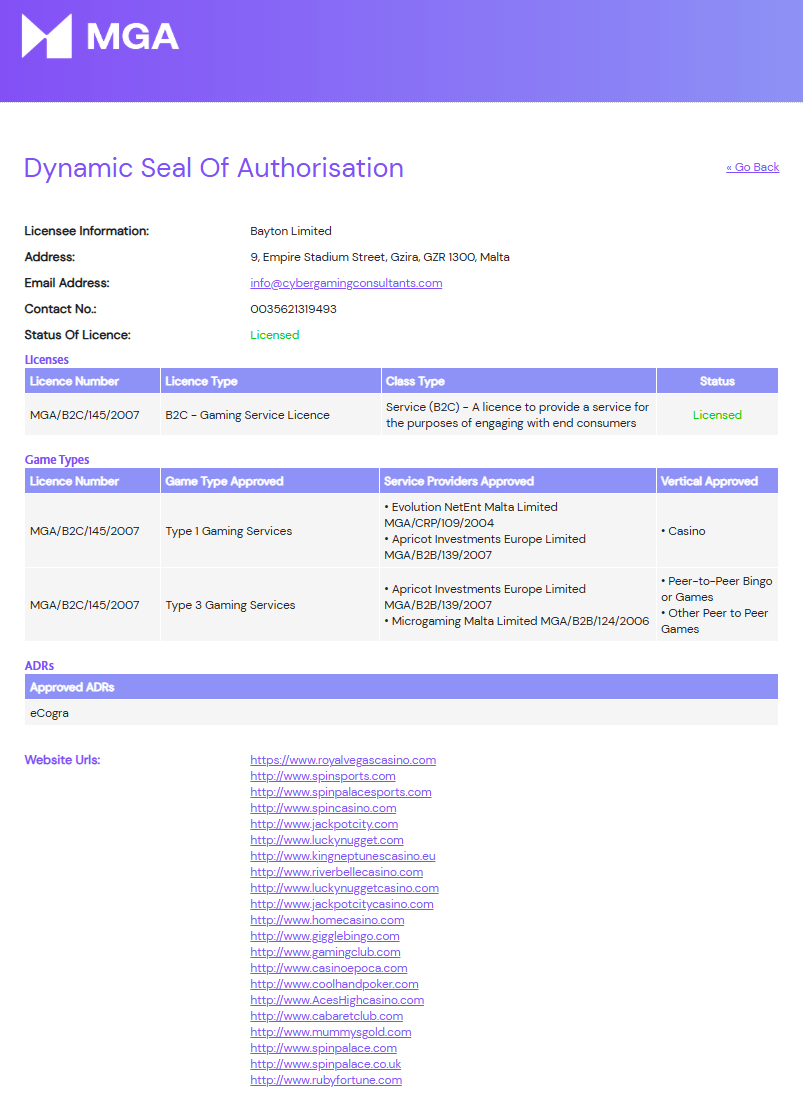
Task: Click Type 3 Gaming Services cell
Action: (270, 605)
